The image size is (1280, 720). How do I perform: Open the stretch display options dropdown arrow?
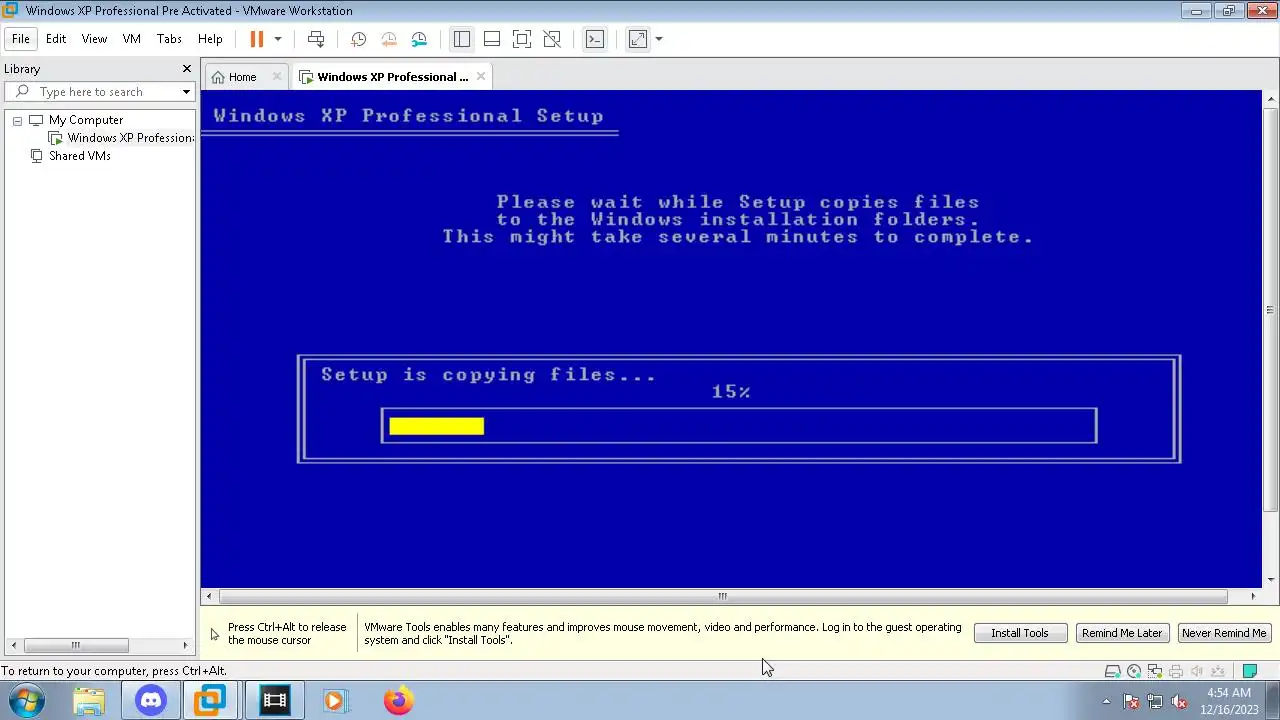[659, 39]
